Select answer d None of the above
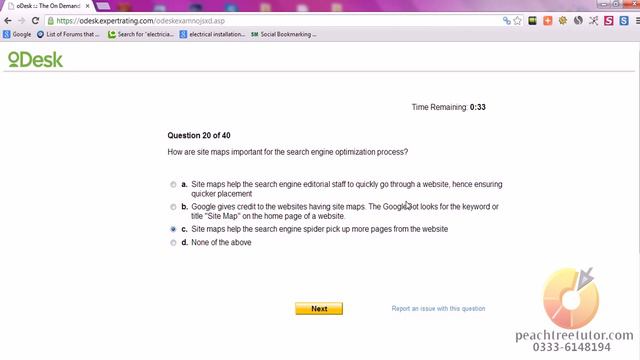This screenshot has width=640, height=360. (173, 243)
